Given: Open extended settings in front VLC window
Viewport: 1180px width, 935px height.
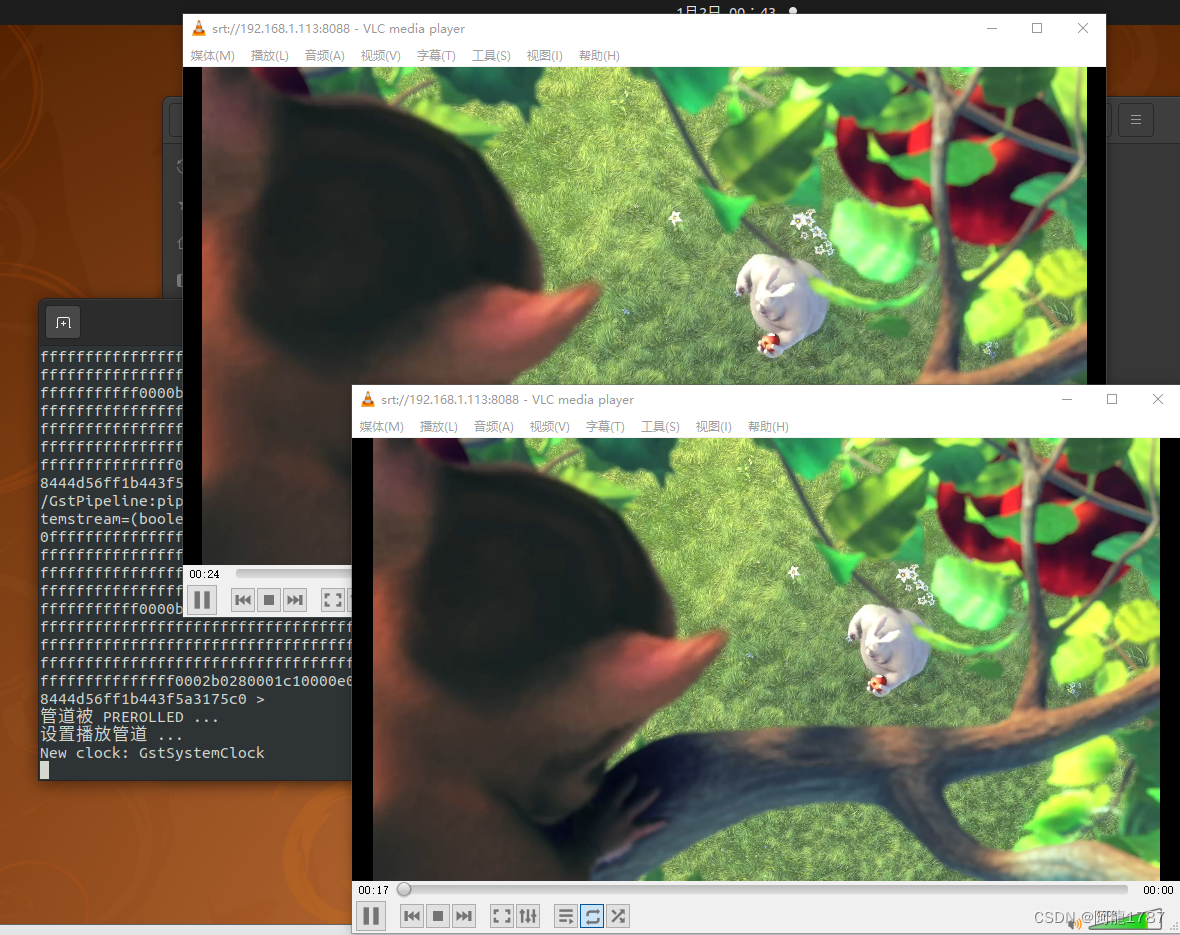Looking at the screenshot, I should (528, 916).
